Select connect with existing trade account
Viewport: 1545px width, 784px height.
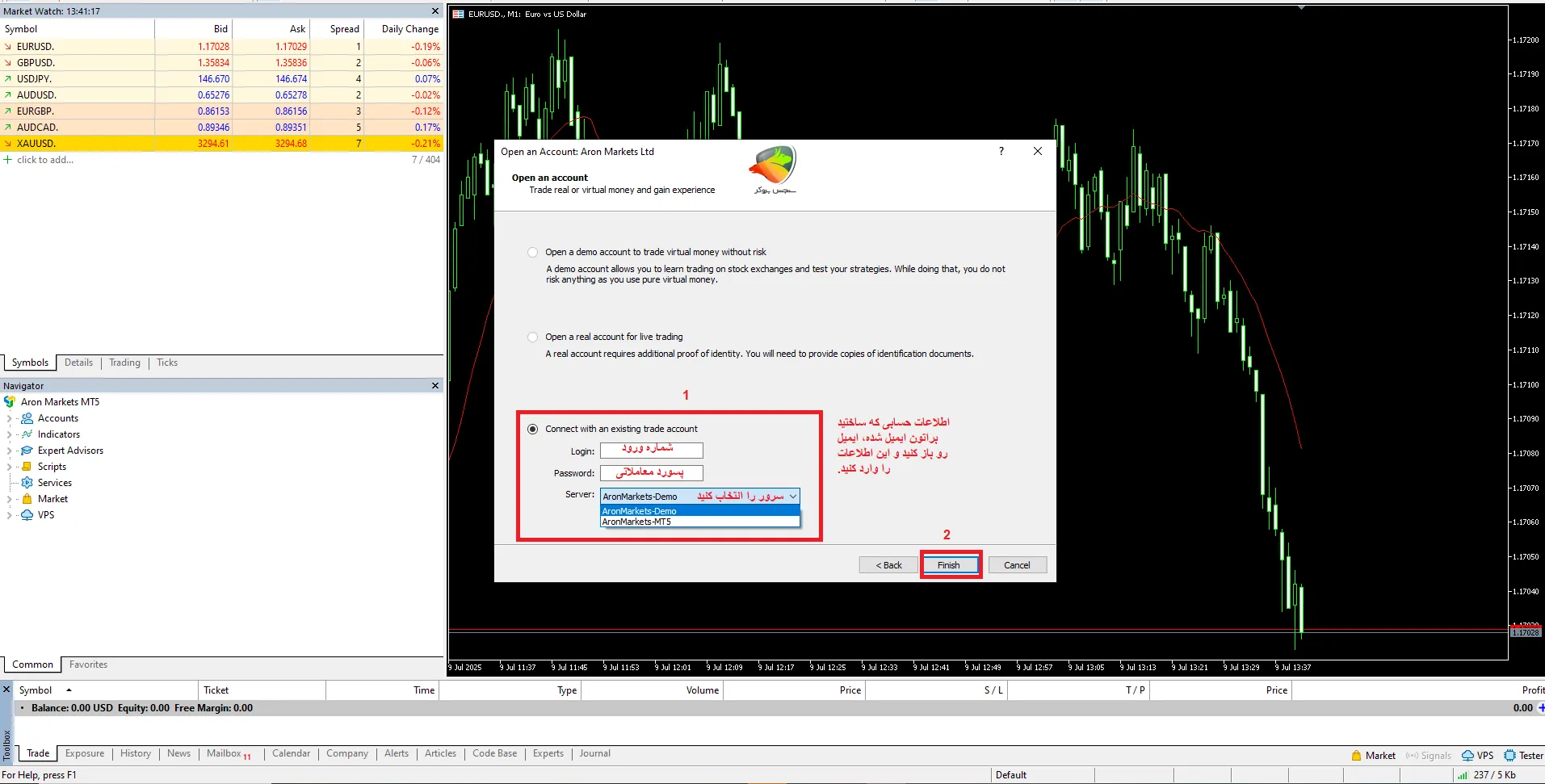533,430
